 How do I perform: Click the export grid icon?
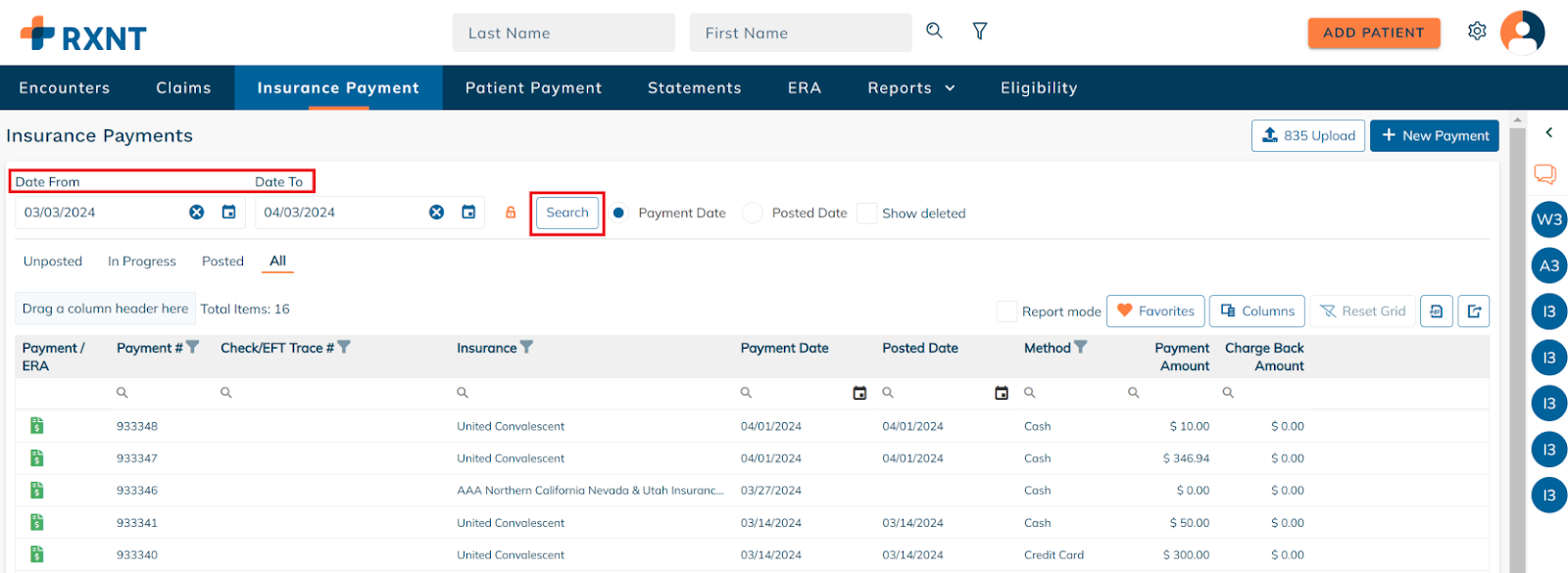coord(1474,311)
